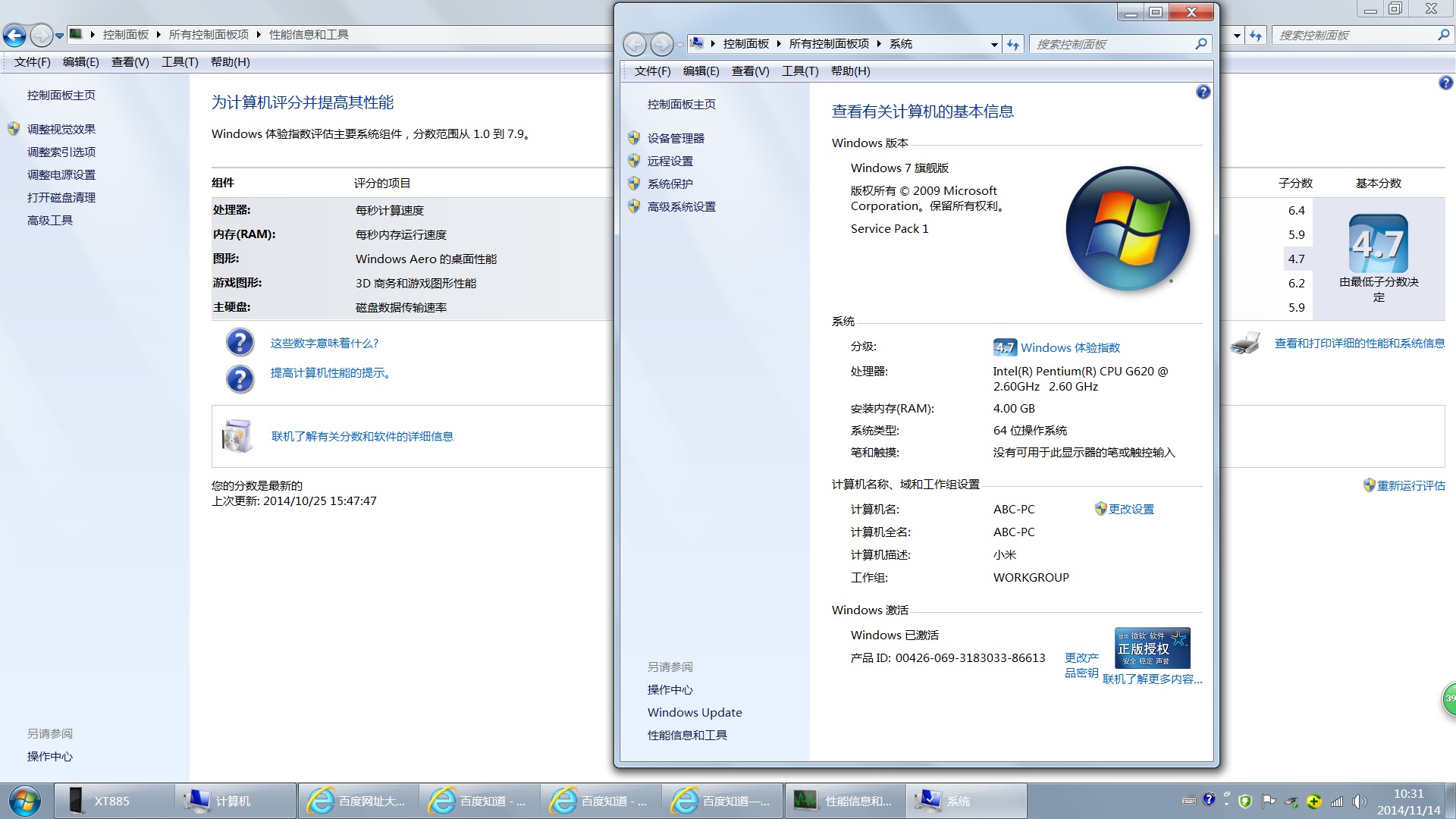Click blue question icon beside 这些数字意味着什么
This screenshot has height=819, width=1456.
point(240,343)
